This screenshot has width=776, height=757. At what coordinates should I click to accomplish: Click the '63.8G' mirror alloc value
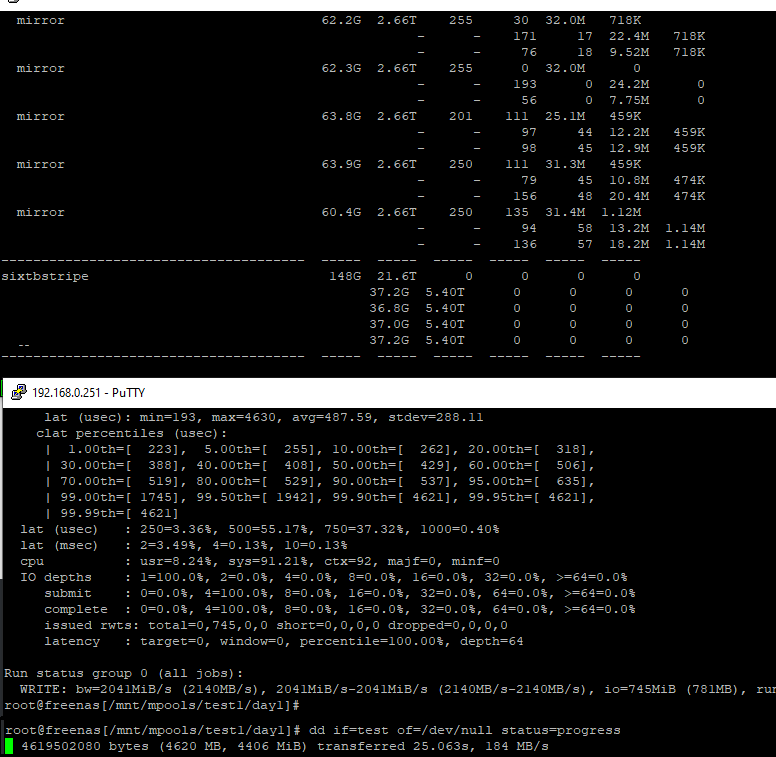(x=341, y=116)
